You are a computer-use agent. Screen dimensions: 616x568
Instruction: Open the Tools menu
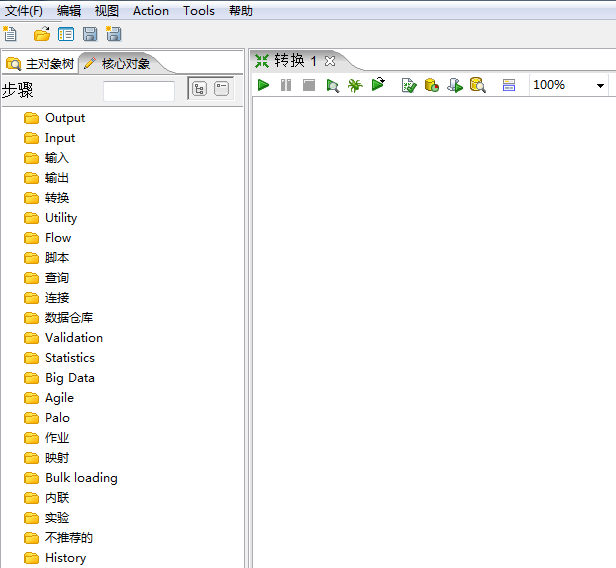[199, 11]
